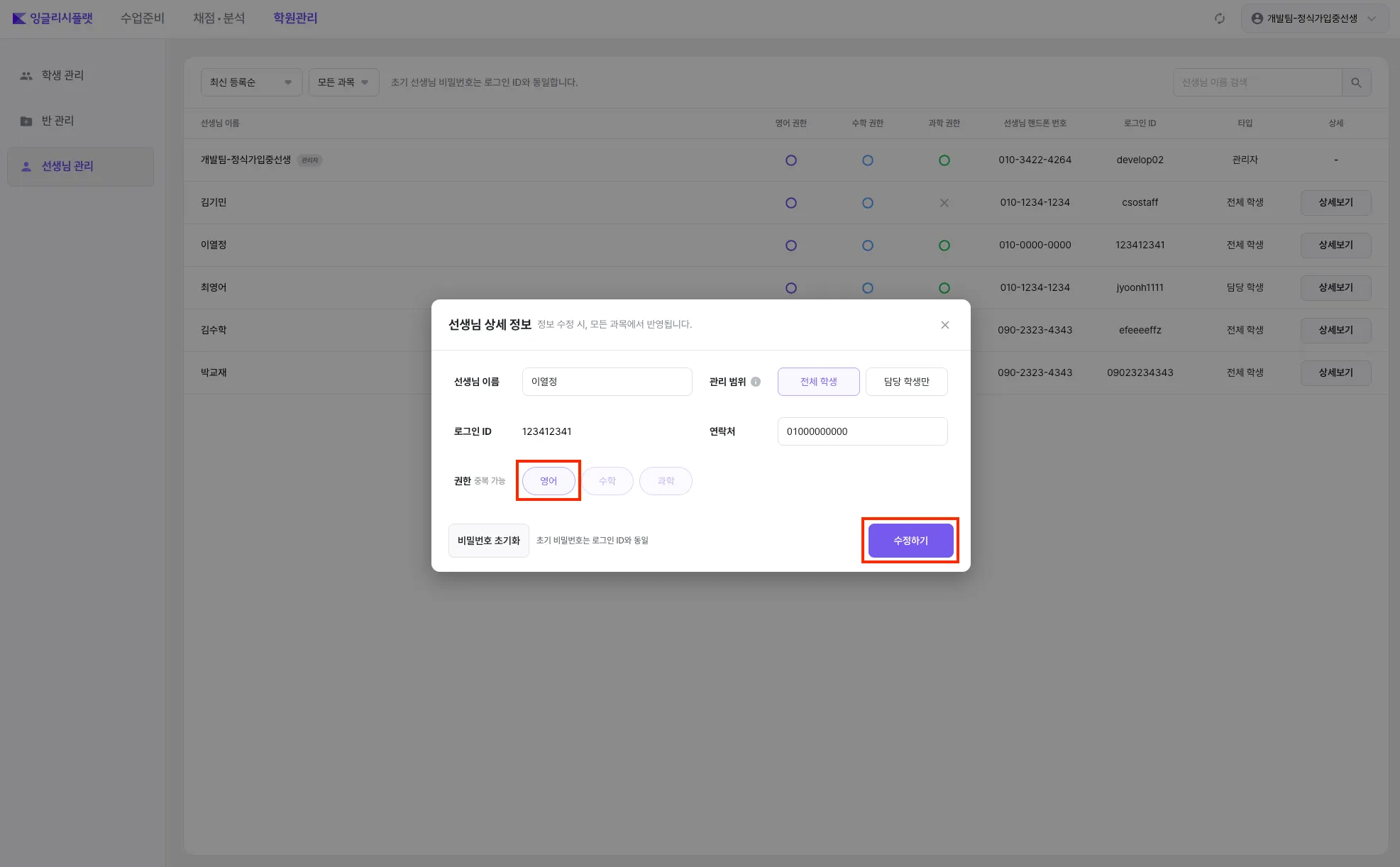The image size is (1400, 867).
Task: Expand the 개발팀 account dropdown menu
Action: 1372,18
